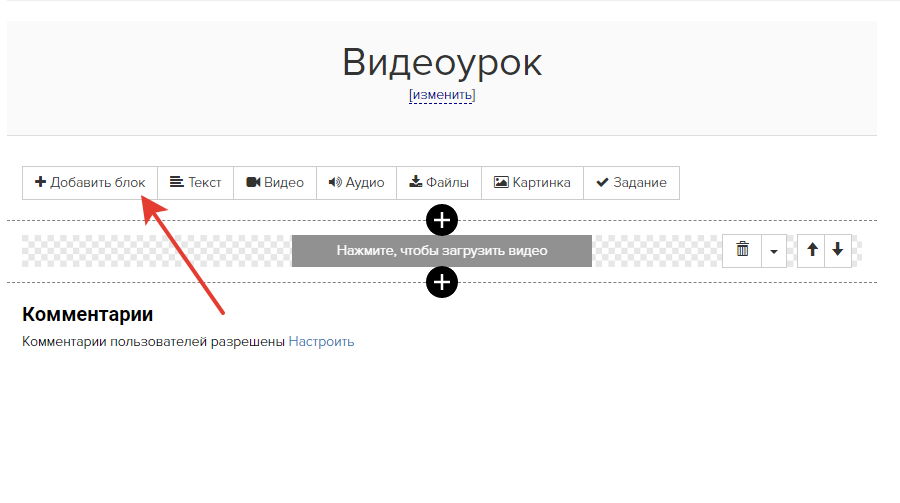Viewport: 900px width, 503px height.
Task: Click the plus circle above the video block
Action: pos(442,220)
